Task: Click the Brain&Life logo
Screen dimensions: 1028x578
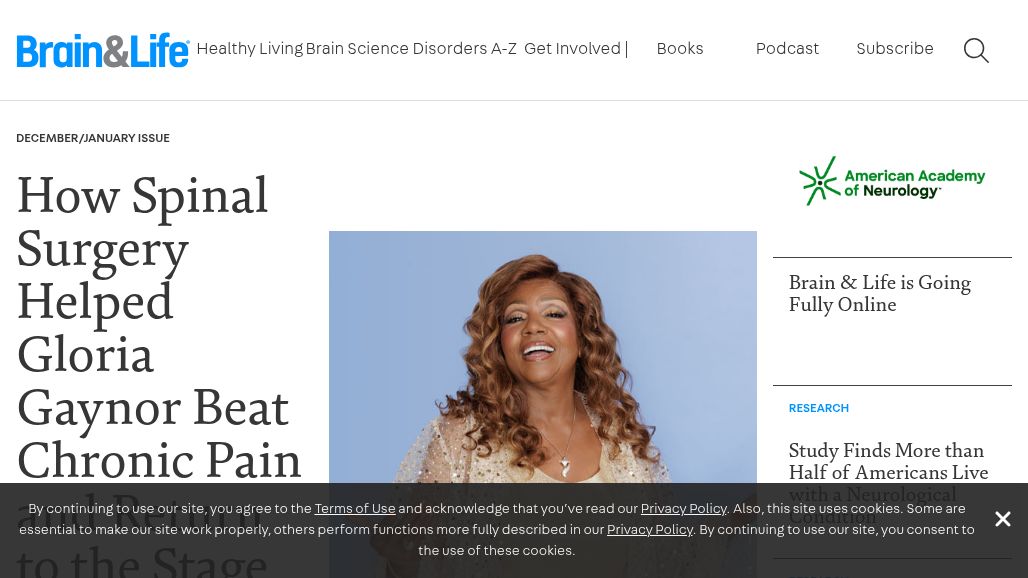Action: (103, 50)
